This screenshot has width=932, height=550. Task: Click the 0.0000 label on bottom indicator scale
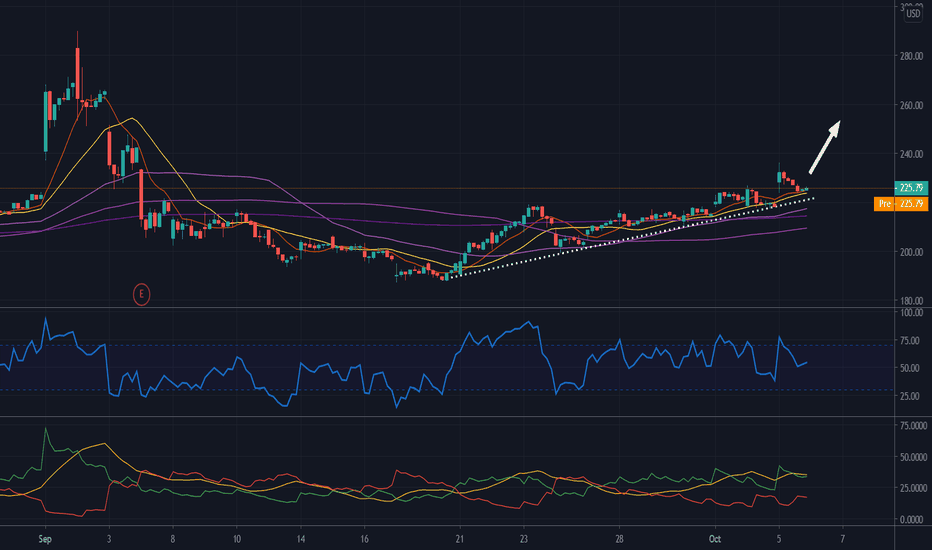pos(912,520)
